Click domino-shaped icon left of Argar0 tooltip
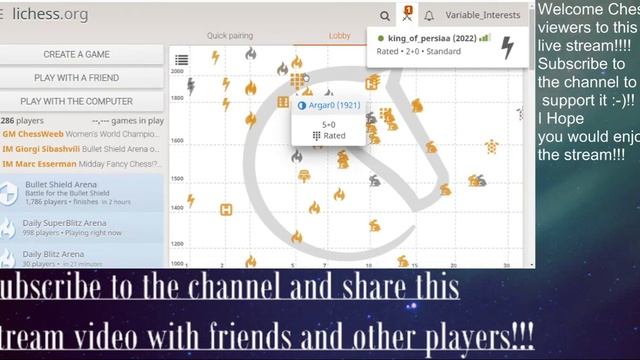Screen dimensions: 640x360 [x=283, y=102]
